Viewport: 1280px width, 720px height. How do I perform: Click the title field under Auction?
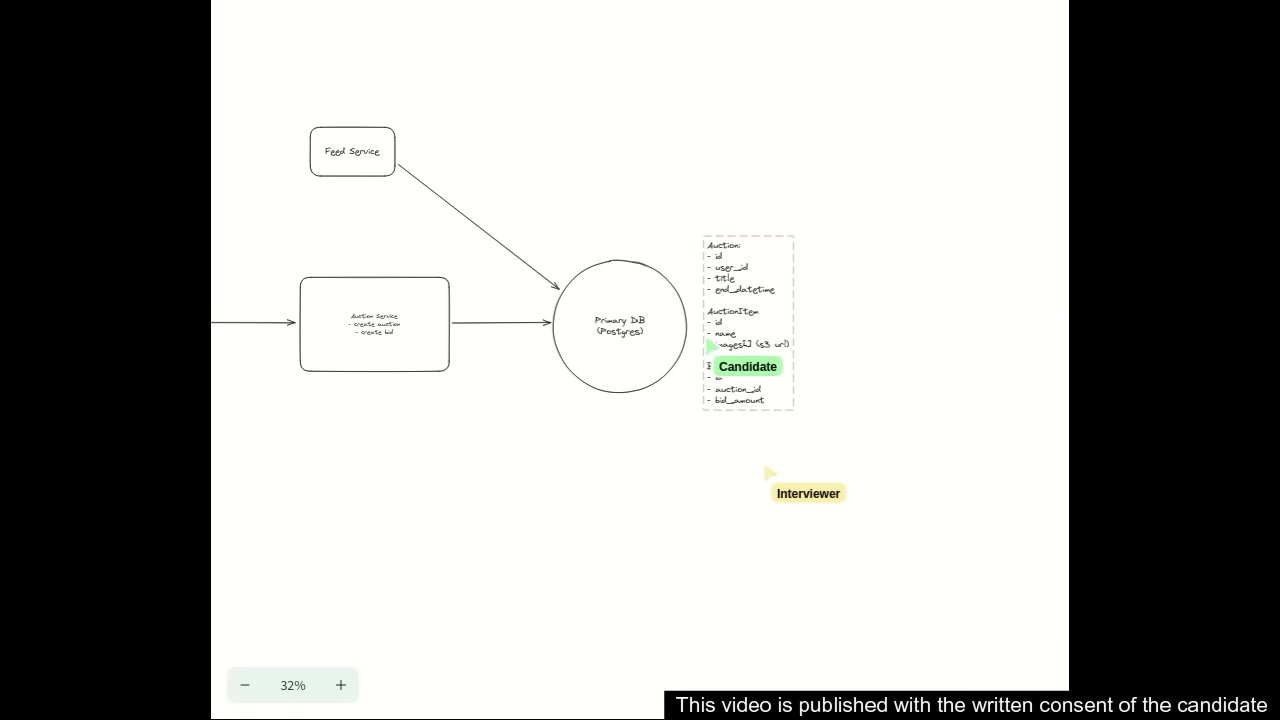pos(724,278)
